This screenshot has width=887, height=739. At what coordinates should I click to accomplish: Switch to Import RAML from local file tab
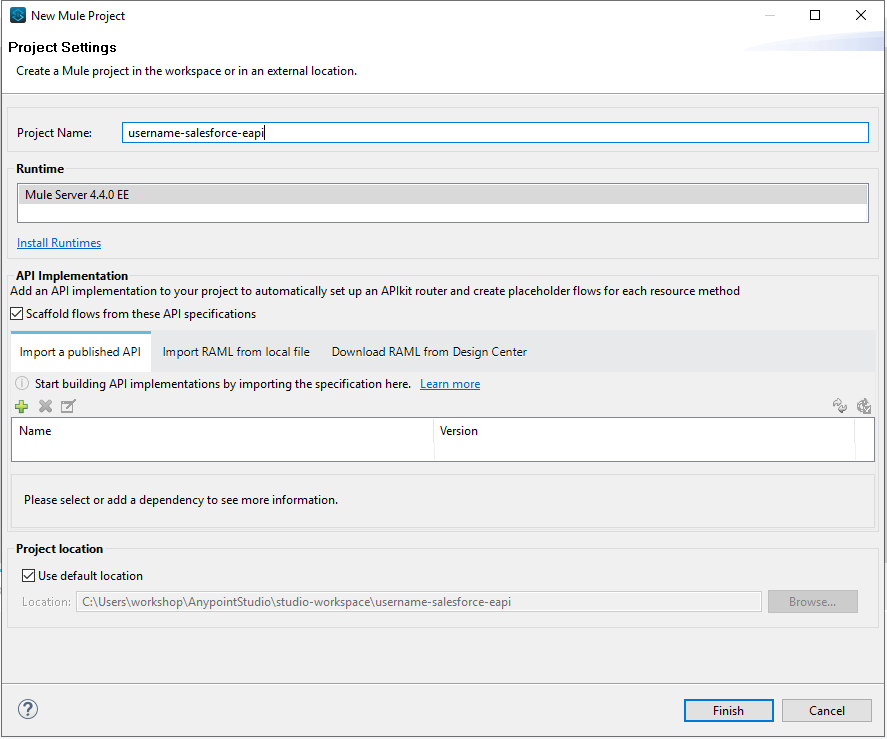pyautogui.click(x=236, y=352)
